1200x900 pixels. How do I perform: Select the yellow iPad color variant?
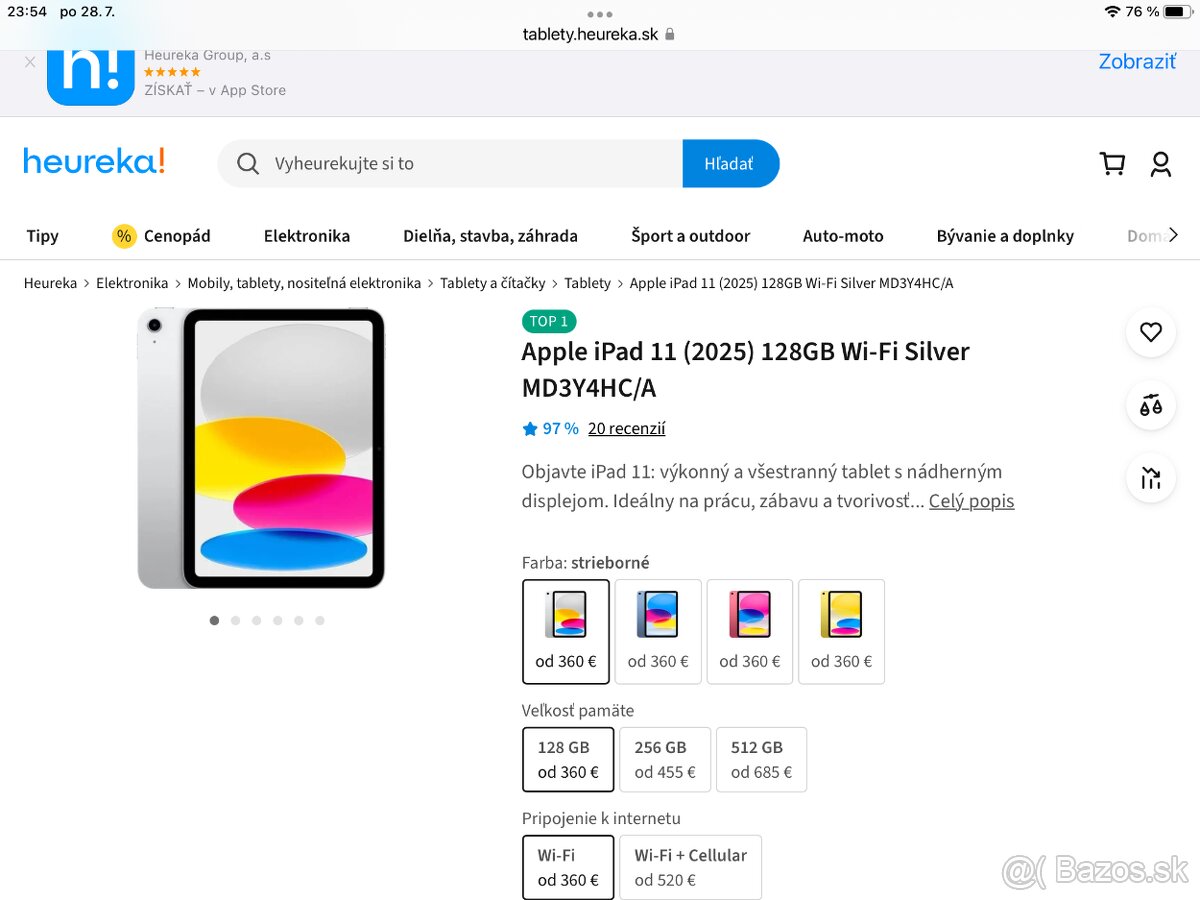point(842,632)
